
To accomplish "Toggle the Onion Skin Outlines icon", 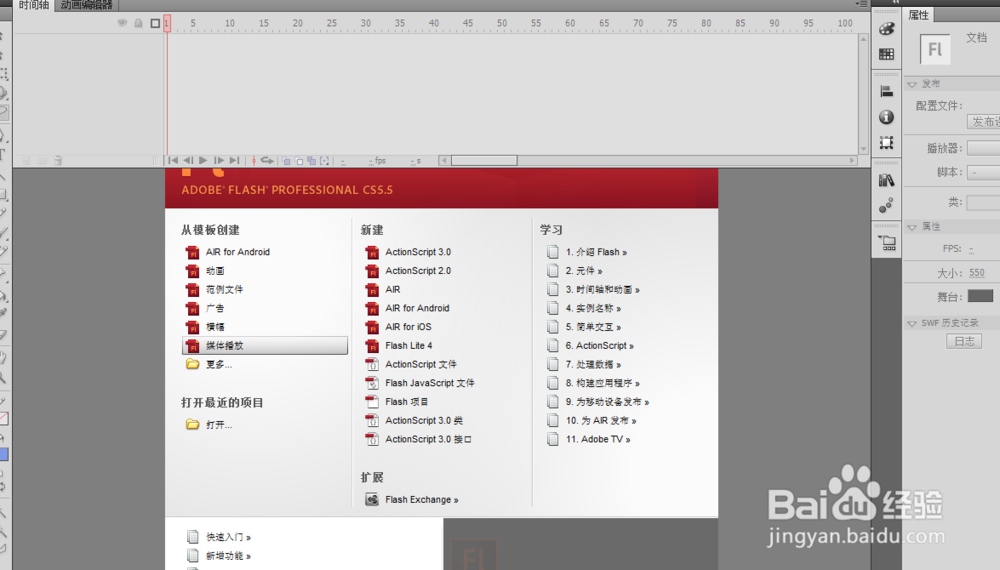I will click(x=299, y=161).
